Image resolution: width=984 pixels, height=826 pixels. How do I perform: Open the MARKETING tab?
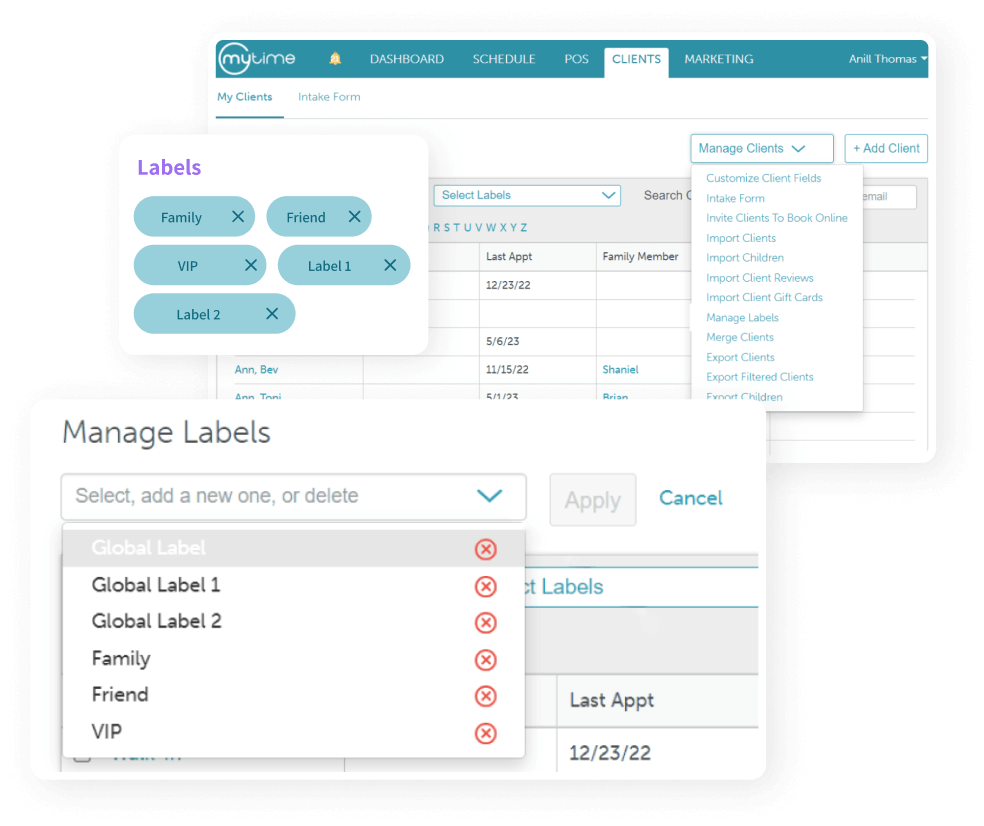coord(719,59)
